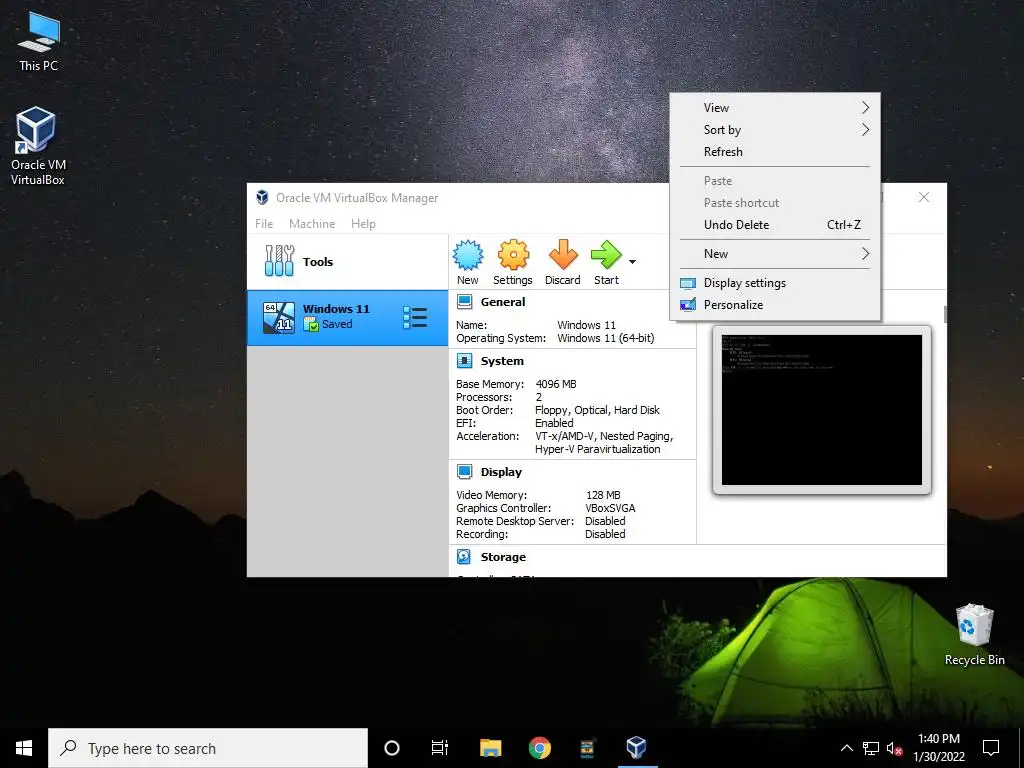Open the notification center icon
Image resolution: width=1024 pixels, height=768 pixels.
[x=991, y=748]
